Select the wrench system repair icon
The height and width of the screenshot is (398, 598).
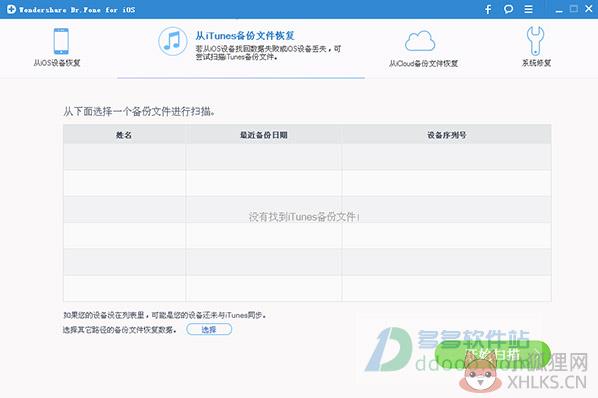pyautogui.click(x=535, y=41)
